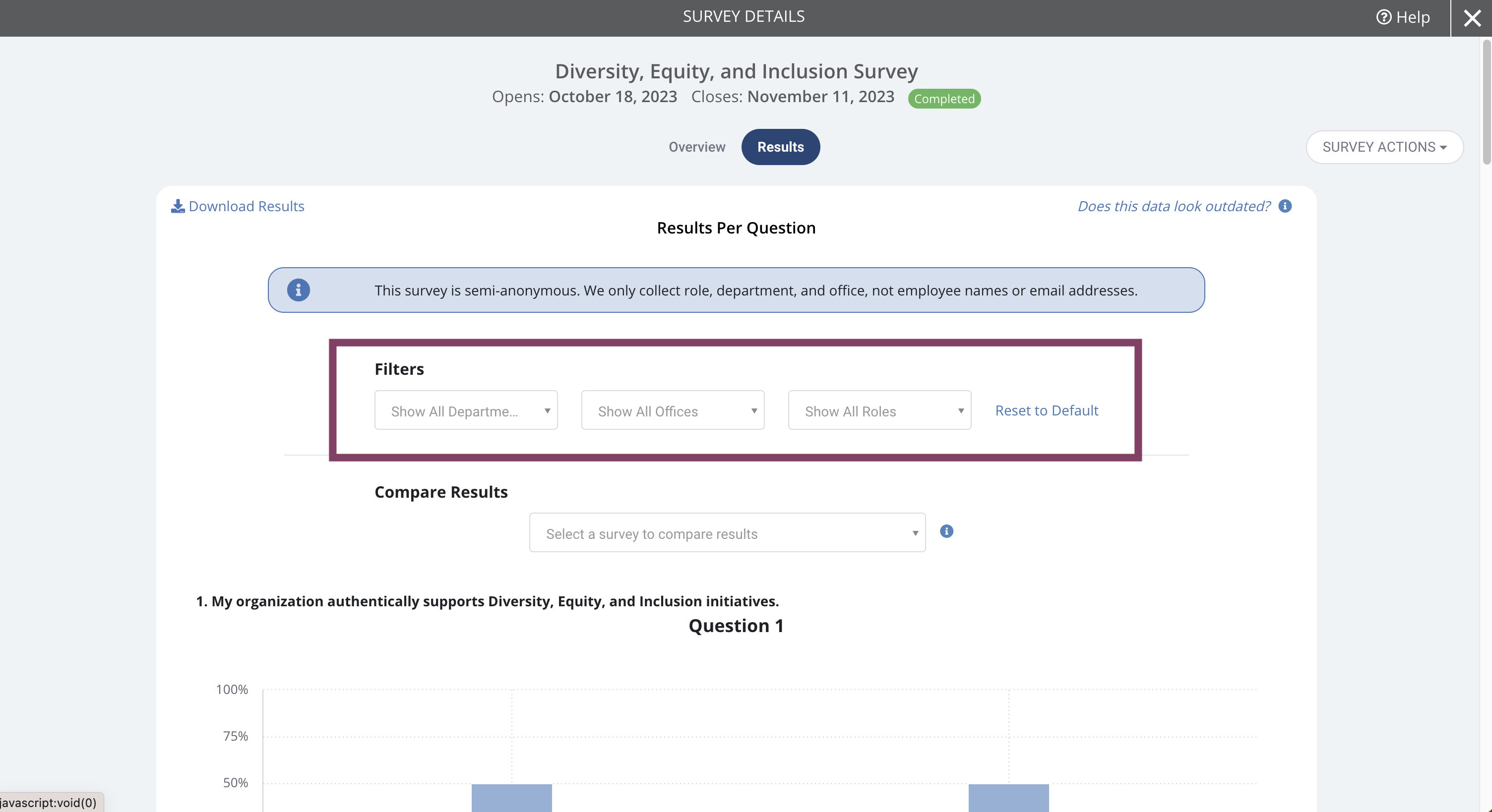The height and width of the screenshot is (812, 1492).
Task: Switch to the Overview tab
Action: point(697,147)
